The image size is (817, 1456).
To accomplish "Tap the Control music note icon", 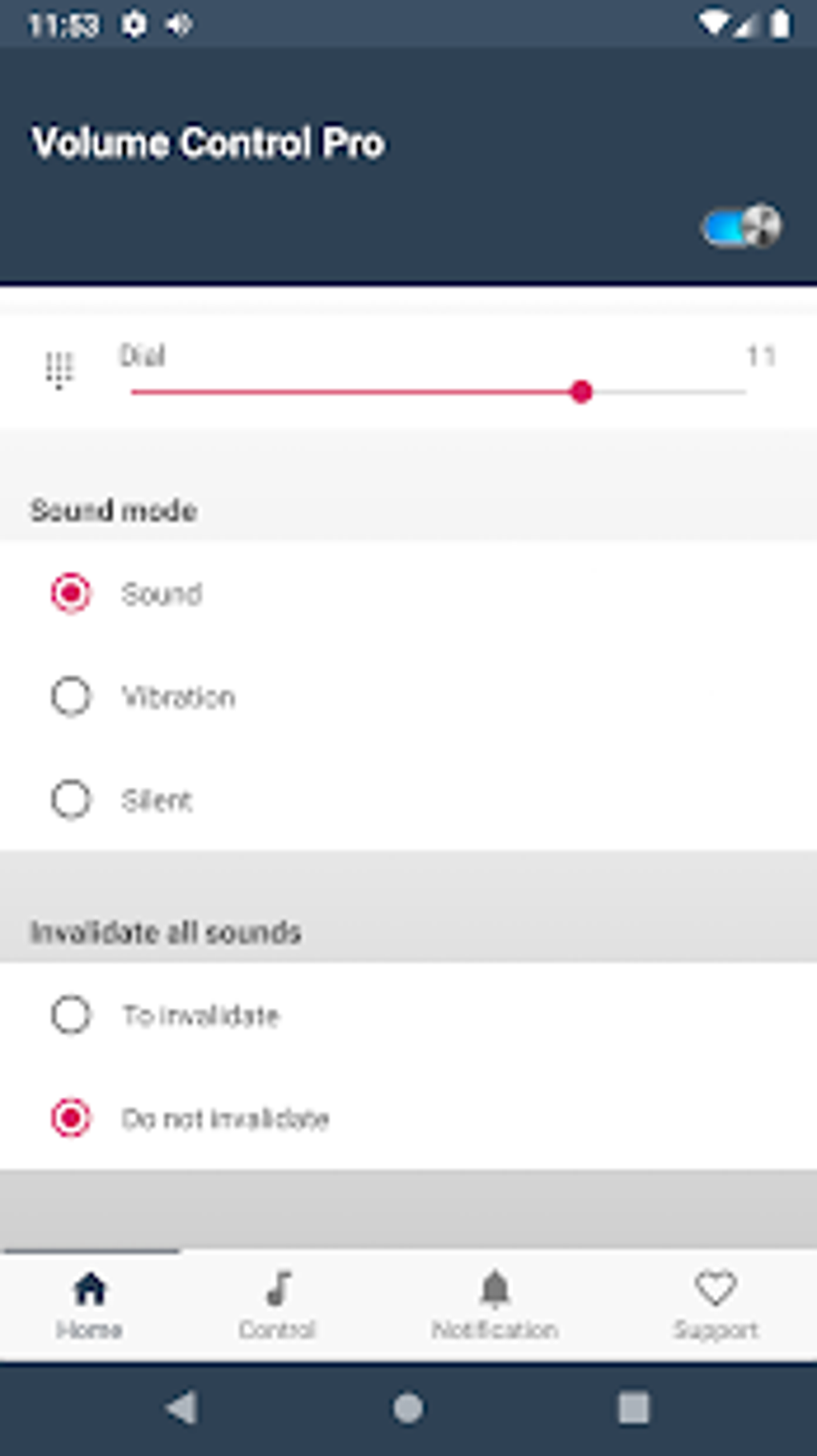I will [278, 1289].
